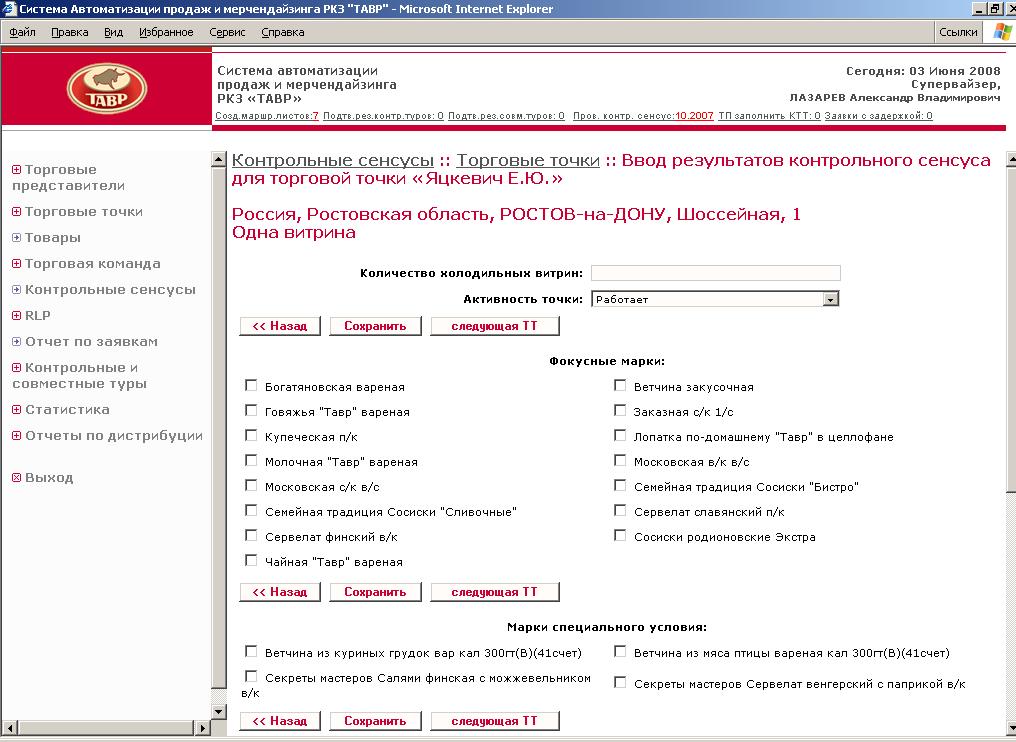Check the Чайная "Тавр" вареная checkbox
Viewport: 1016px width, 742px height.
(x=251, y=561)
